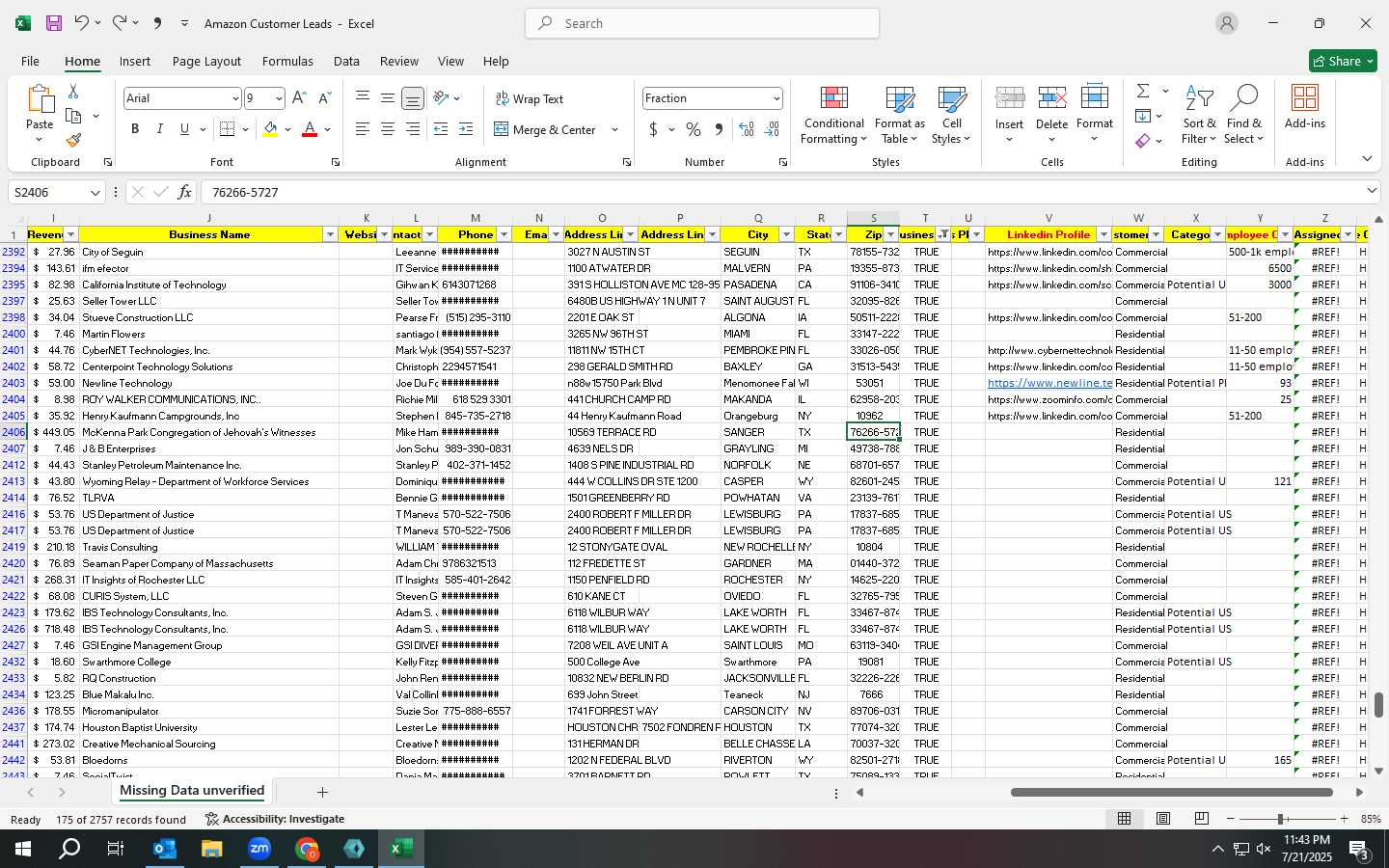Image resolution: width=1389 pixels, height=868 pixels.
Task: Expand the Merge & Center options arrow
Action: (614, 129)
